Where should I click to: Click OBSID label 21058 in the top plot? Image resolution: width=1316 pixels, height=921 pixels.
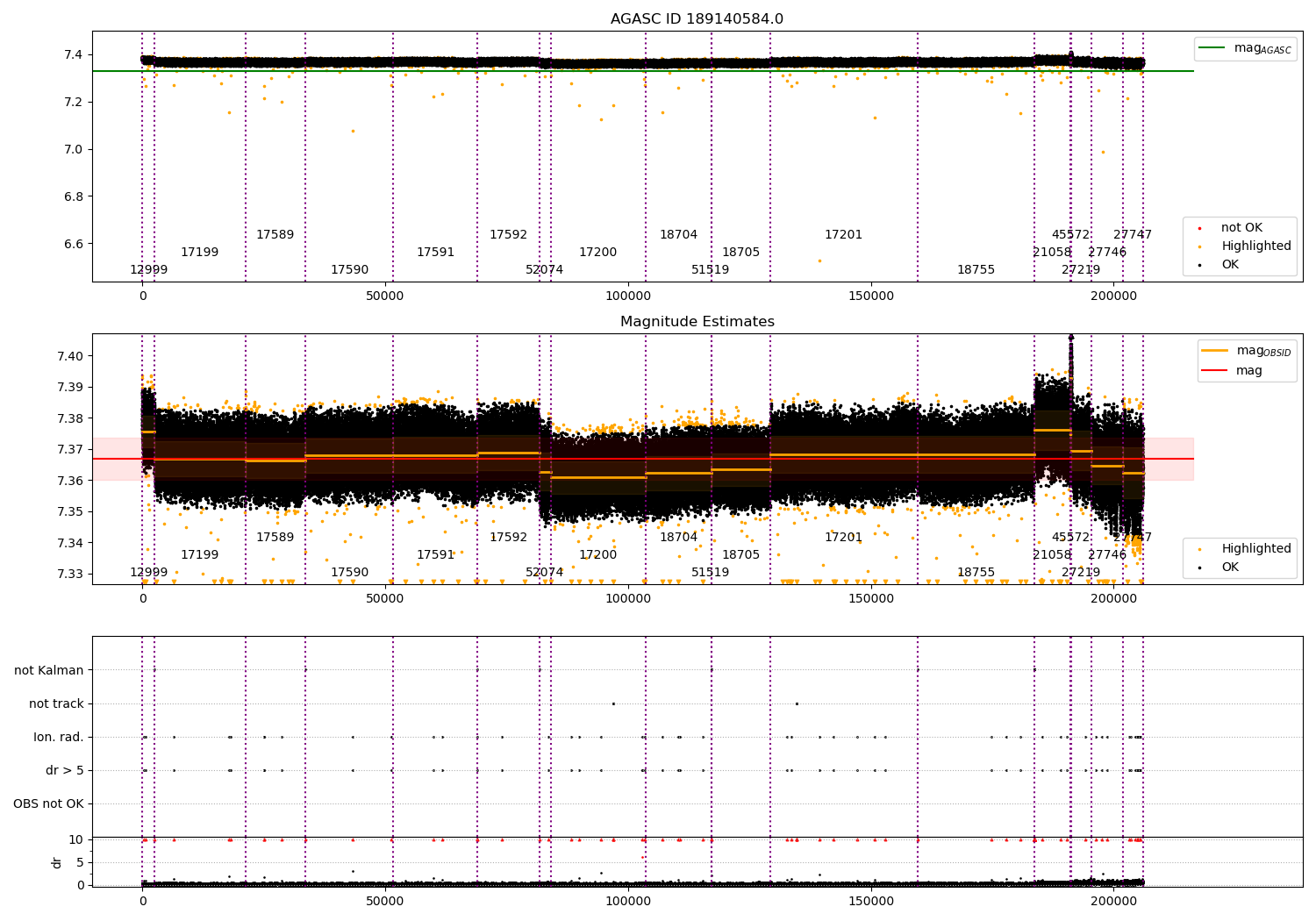pos(1052,253)
